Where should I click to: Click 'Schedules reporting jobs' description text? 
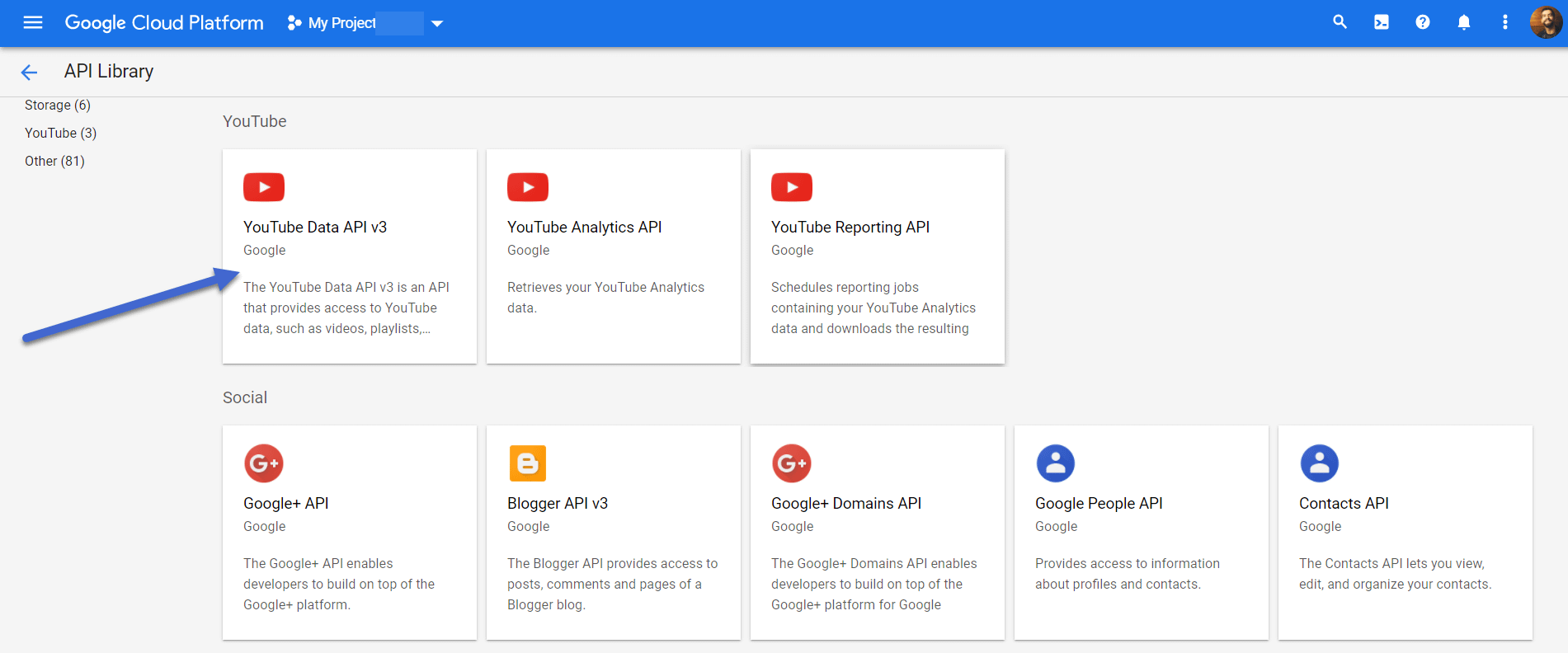(x=873, y=308)
